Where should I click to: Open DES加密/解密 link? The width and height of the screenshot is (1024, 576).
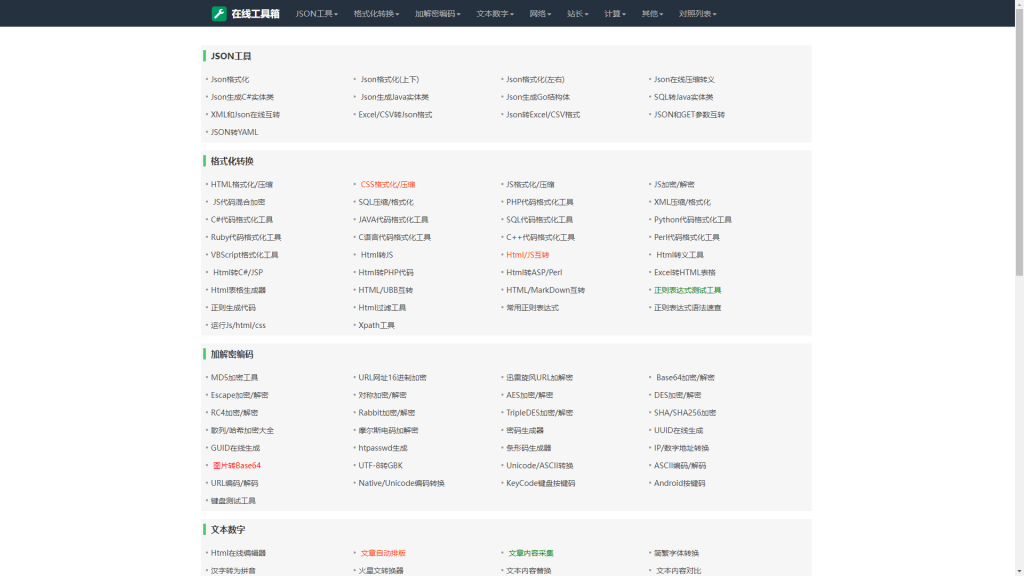coord(678,396)
